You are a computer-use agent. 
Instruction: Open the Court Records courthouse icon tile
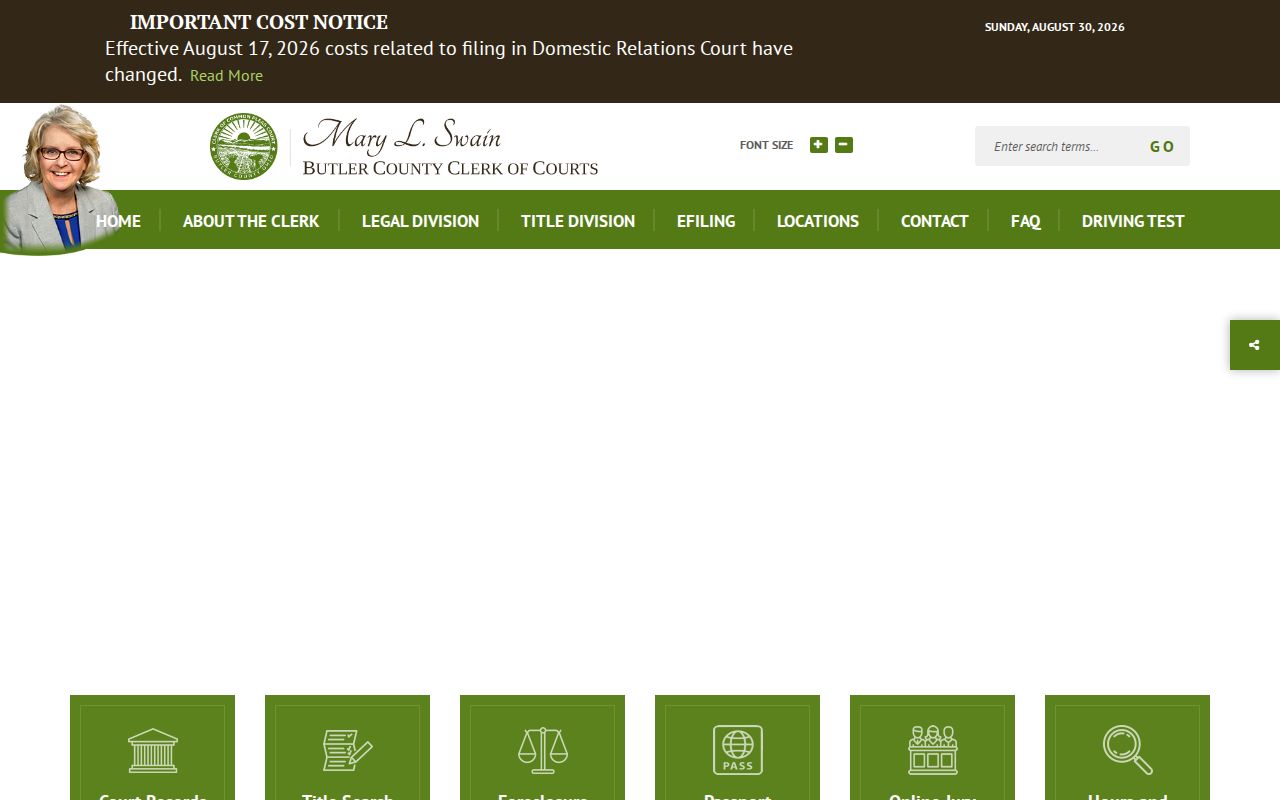[152, 748]
